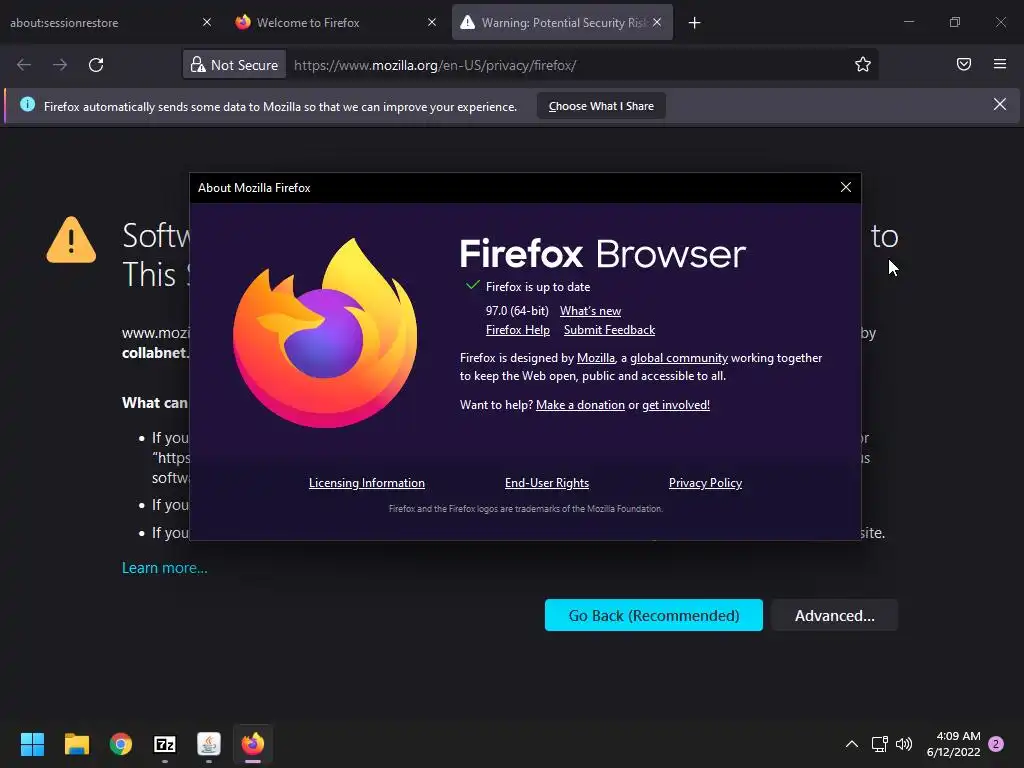Screen dimensions: 1024x768
Task: Open the What's new link
Action: [590, 311]
